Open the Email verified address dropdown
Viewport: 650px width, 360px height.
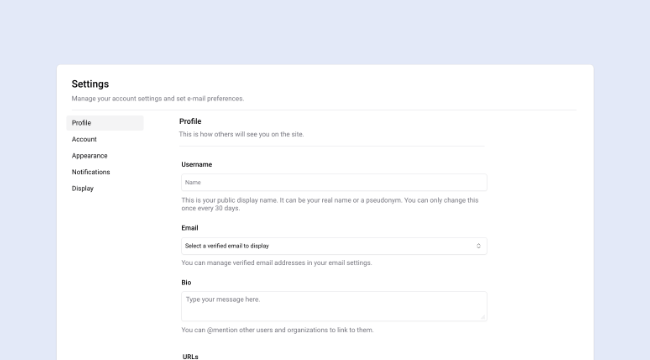(334, 246)
